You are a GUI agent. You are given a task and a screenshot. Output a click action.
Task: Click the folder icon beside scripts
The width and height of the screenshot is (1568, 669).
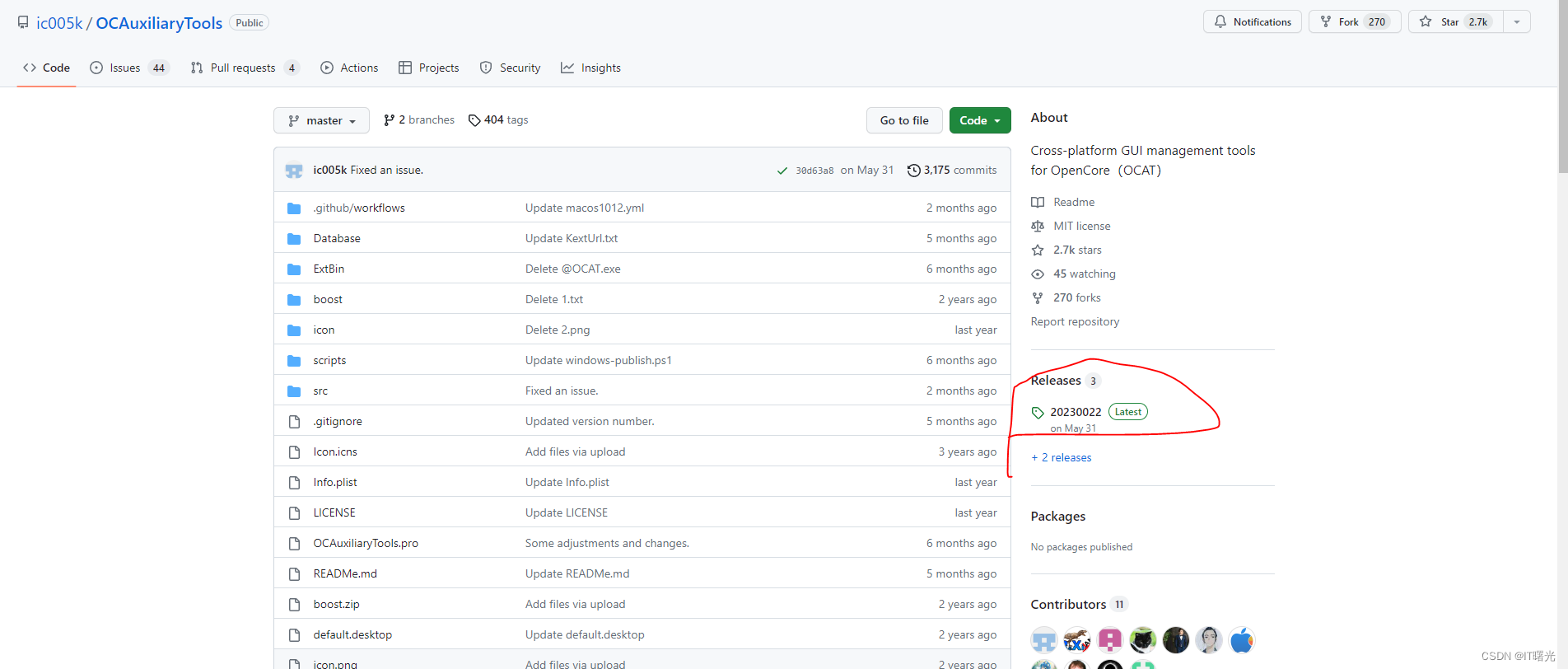point(294,361)
